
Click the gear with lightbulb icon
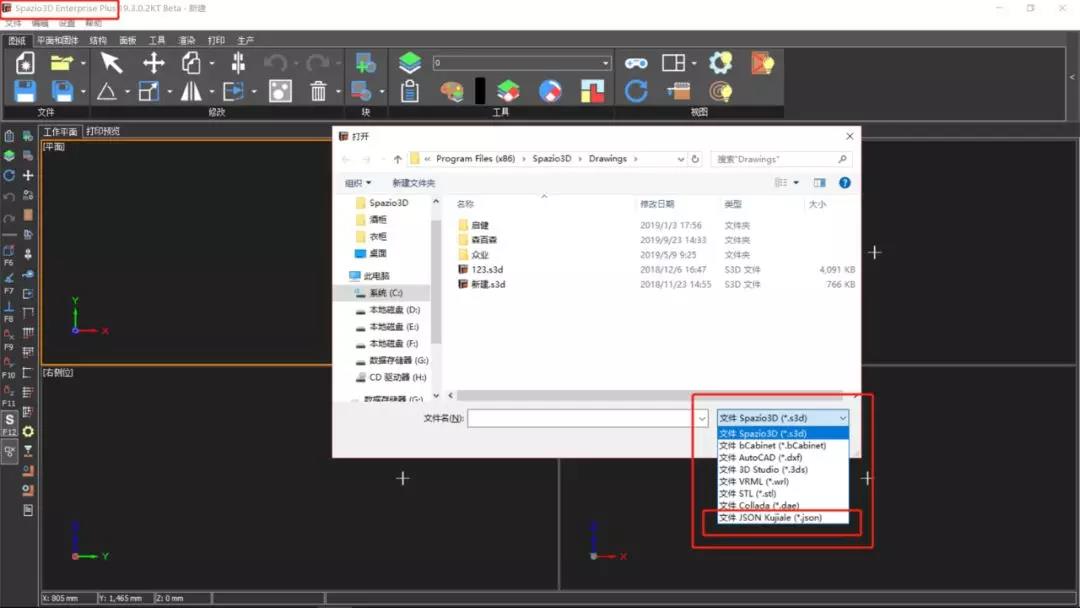[x=720, y=63]
